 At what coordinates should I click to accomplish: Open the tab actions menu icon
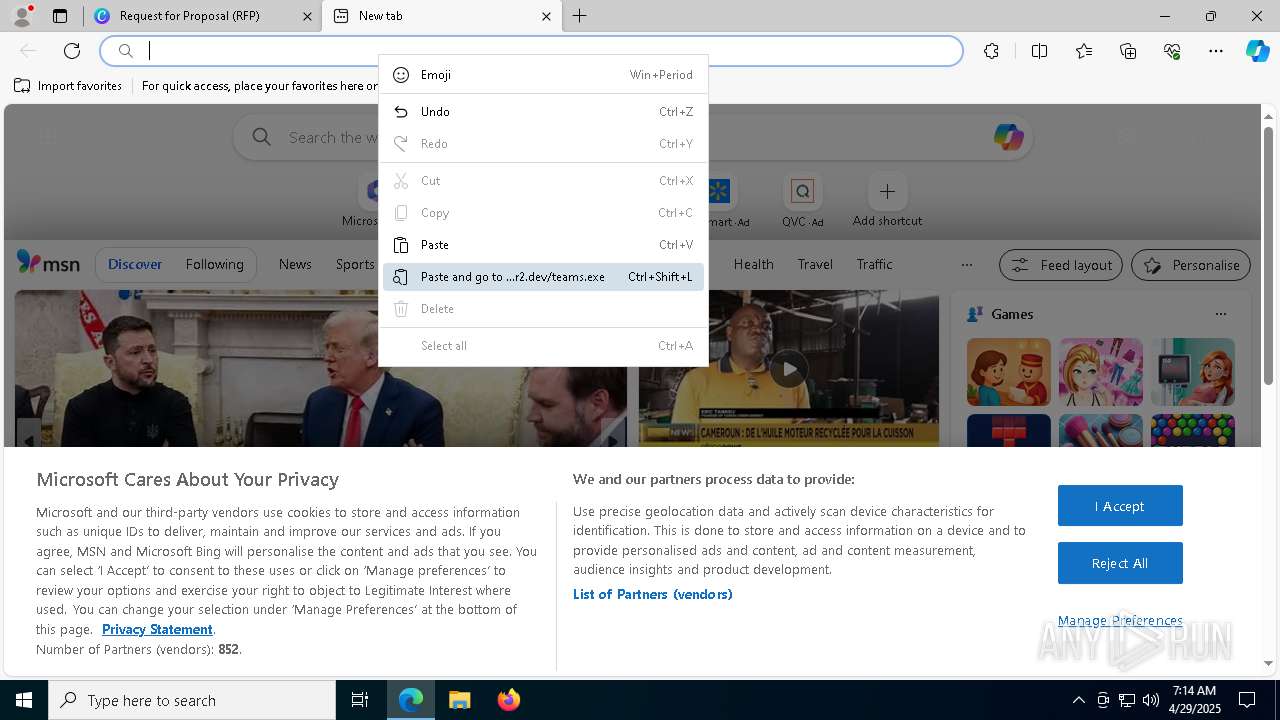click(x=60, y=16)
